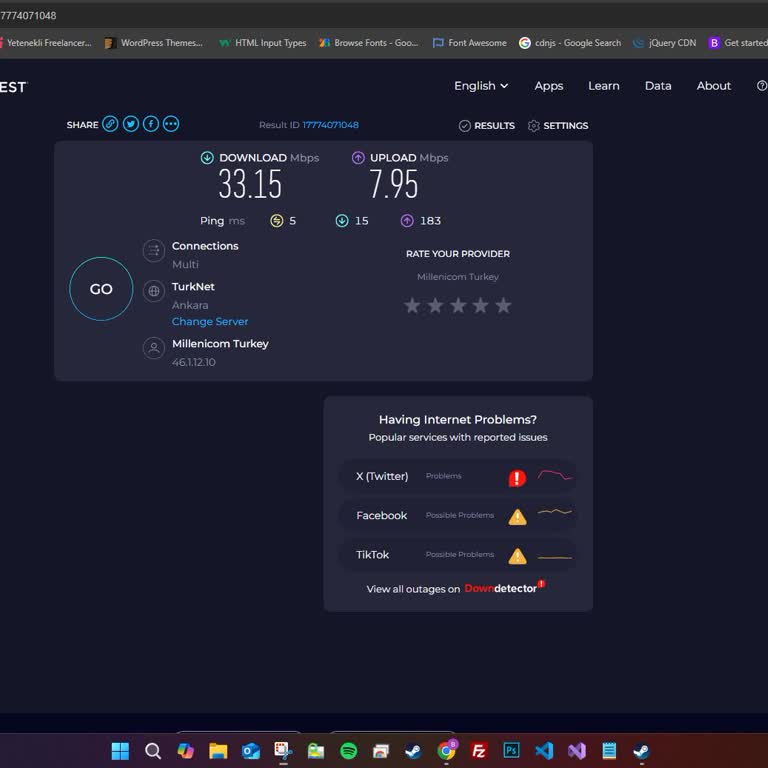Rate provider five stars
The width and height of the screenshot is (768, 768).
[x=503, y=306]
